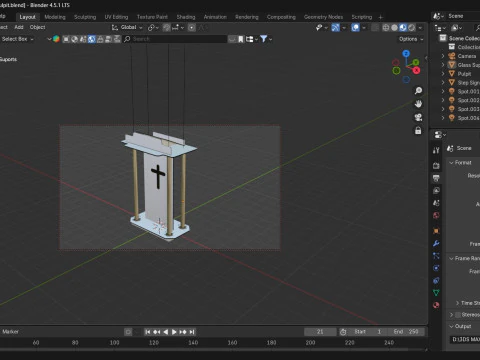Open the Output properties tab
Viewport: 480px width, 360px height.
436,178
